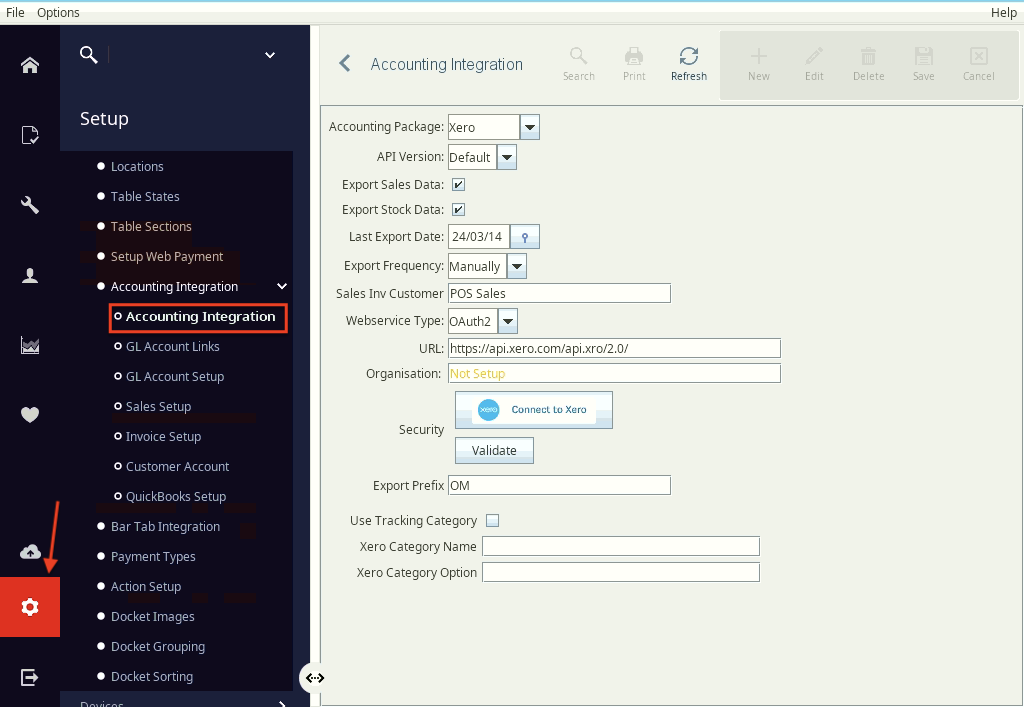
Task: Click the red settings gear in sidebar
Action: pos(29,606)
